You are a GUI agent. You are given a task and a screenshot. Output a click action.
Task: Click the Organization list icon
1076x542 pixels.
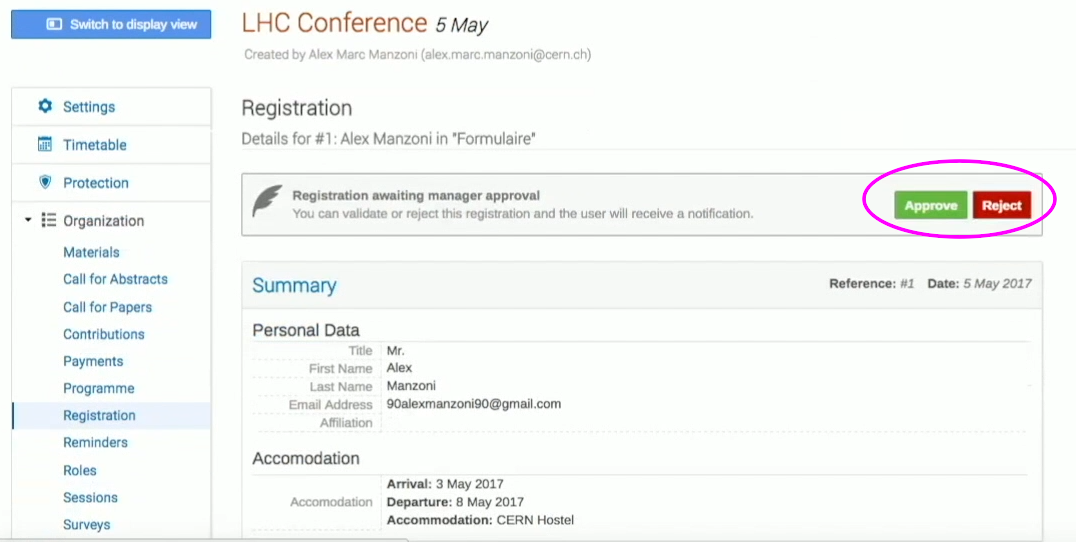48,220
